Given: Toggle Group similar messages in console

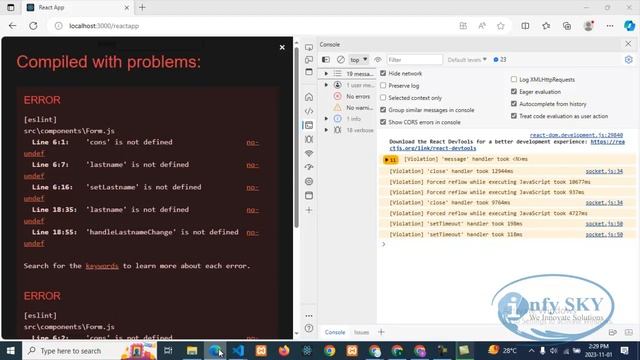Looking at the screenshot, I should 383,110.
